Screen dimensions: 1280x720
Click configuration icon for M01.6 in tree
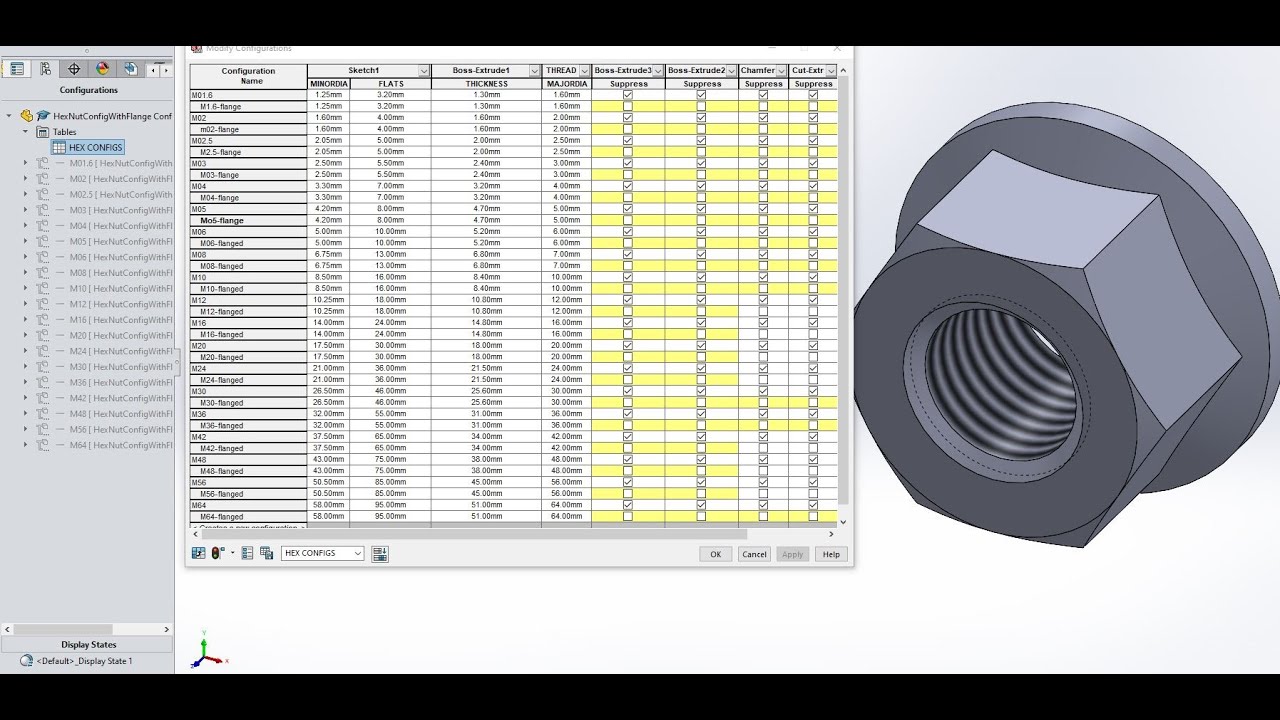(x=43, y=163)
